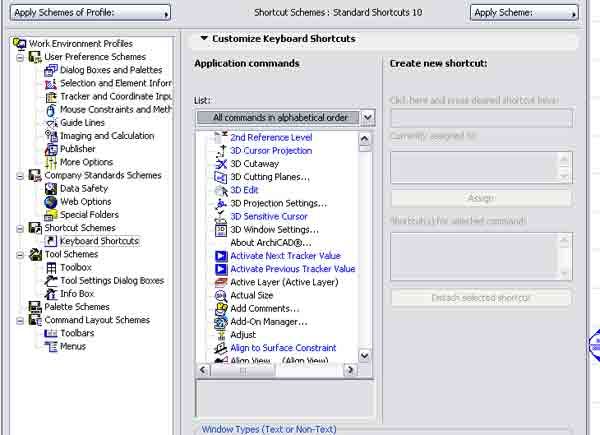Select the About ArchiCAD command

(x=271, y=243)
